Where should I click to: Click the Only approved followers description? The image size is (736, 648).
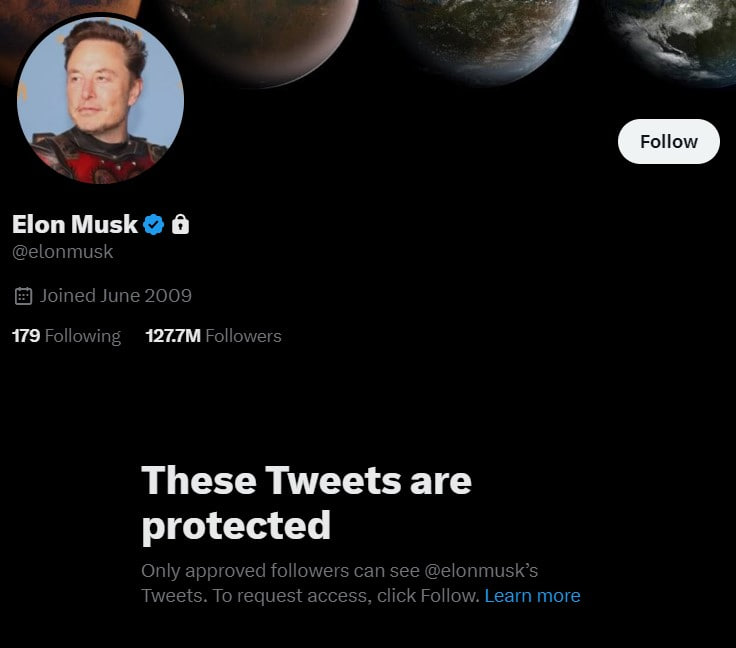[x=360, y=583]
